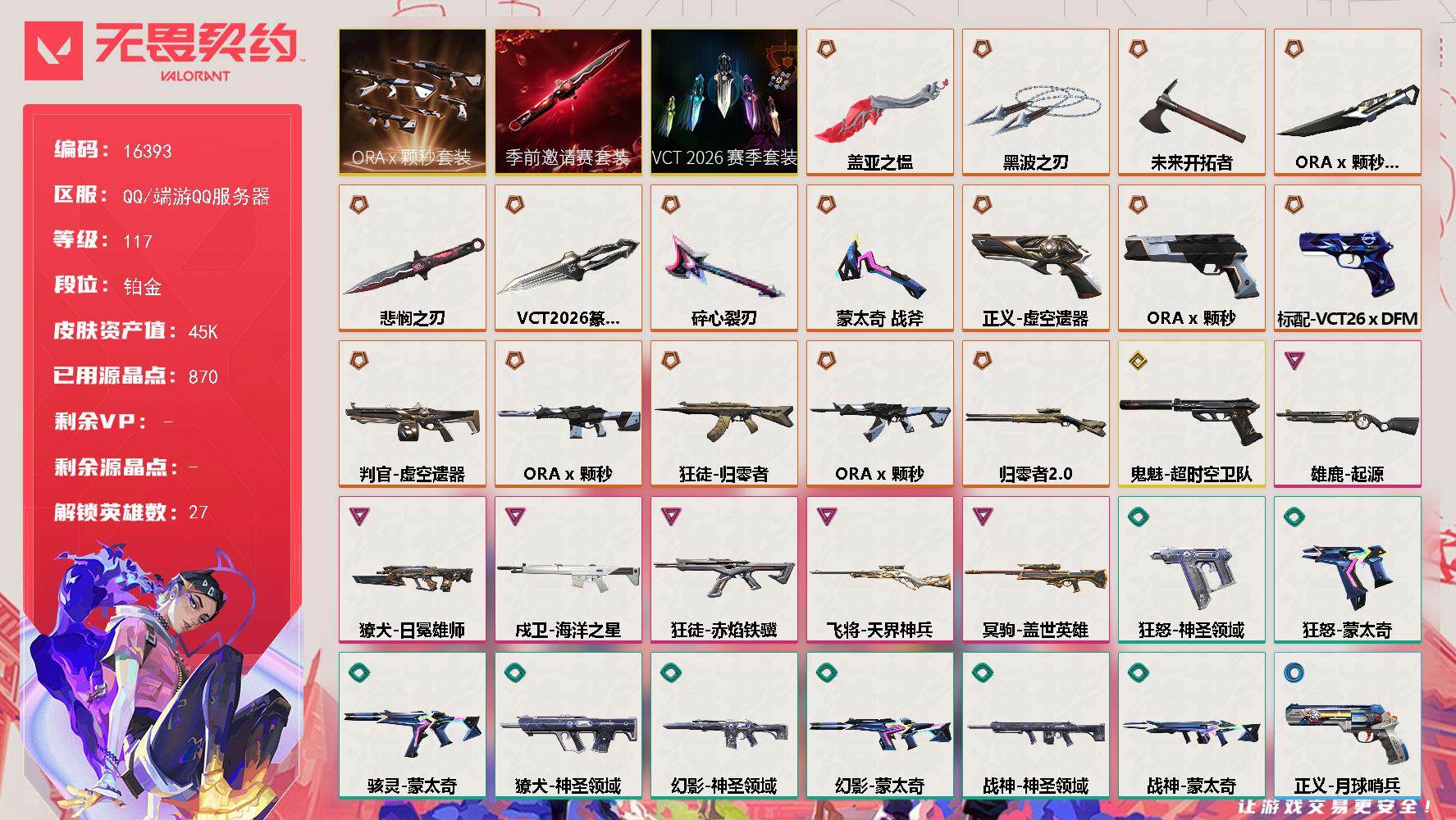Screen dimensions: 1456x820
Task: Click the 正义-月球哨兵 revolver skin
Action: [x=1347, y=725]
